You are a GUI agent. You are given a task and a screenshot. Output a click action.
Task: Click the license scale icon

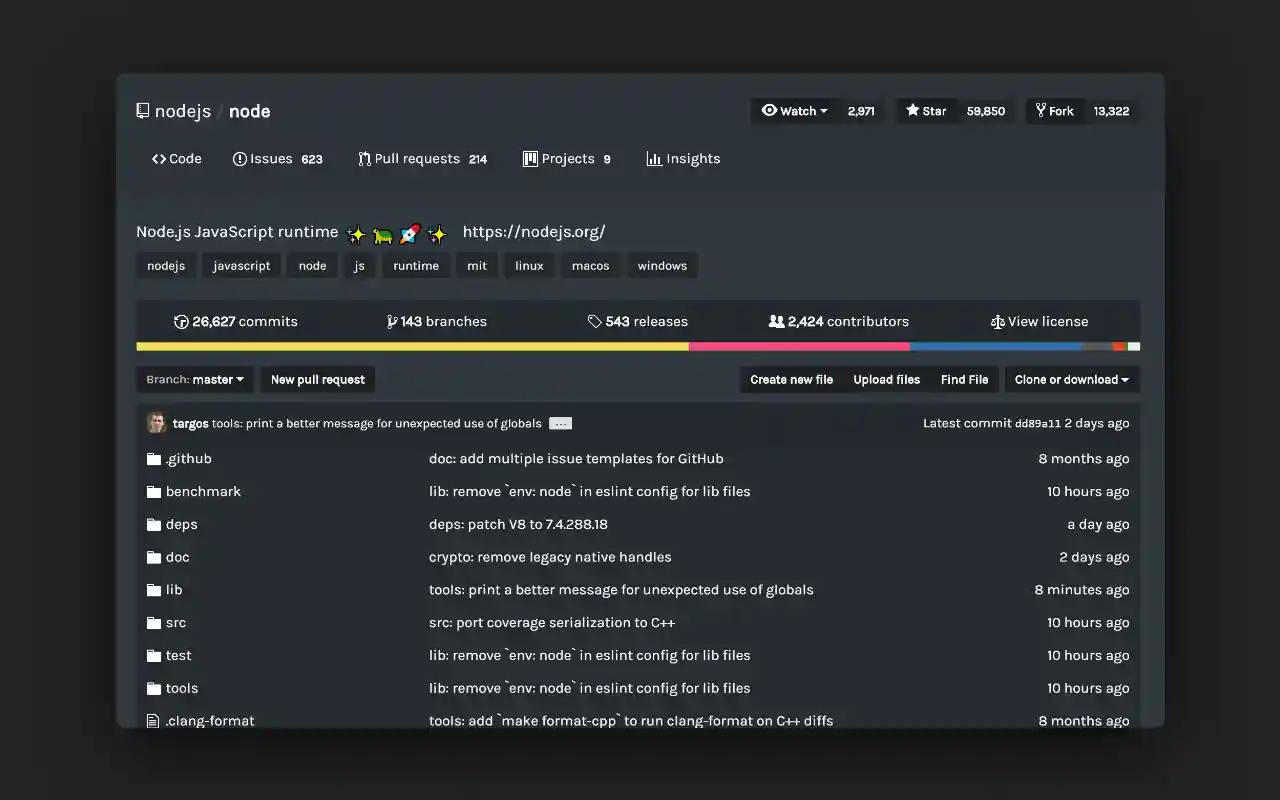(x=997, y=322)
